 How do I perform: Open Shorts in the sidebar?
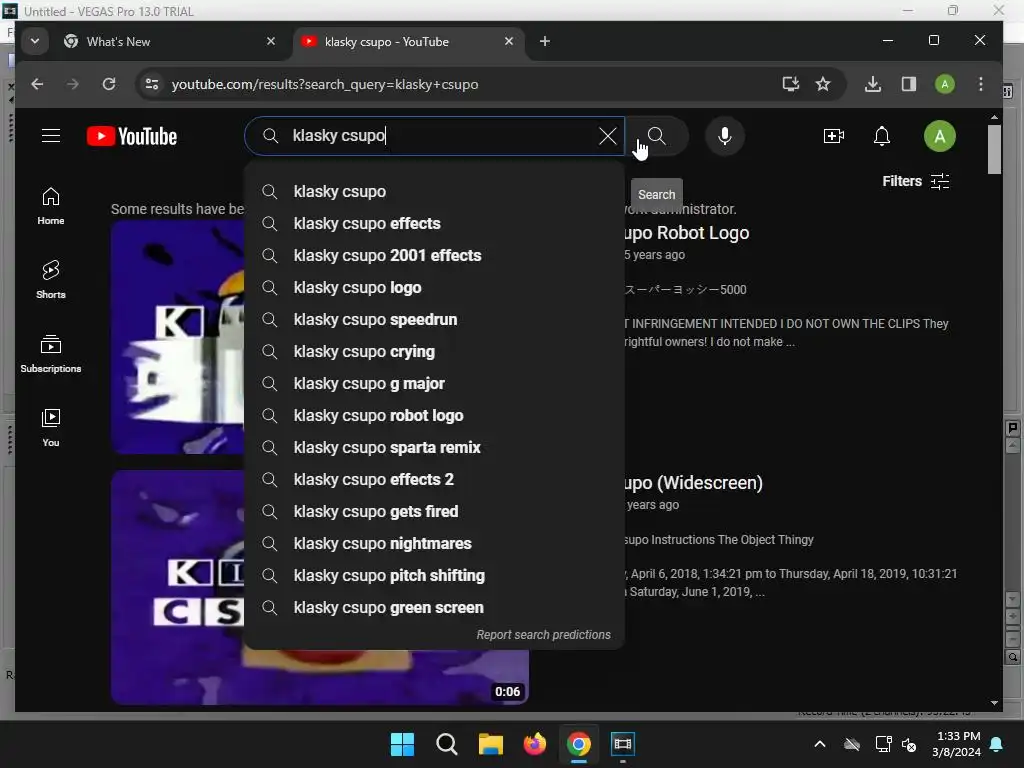point(51,280)
